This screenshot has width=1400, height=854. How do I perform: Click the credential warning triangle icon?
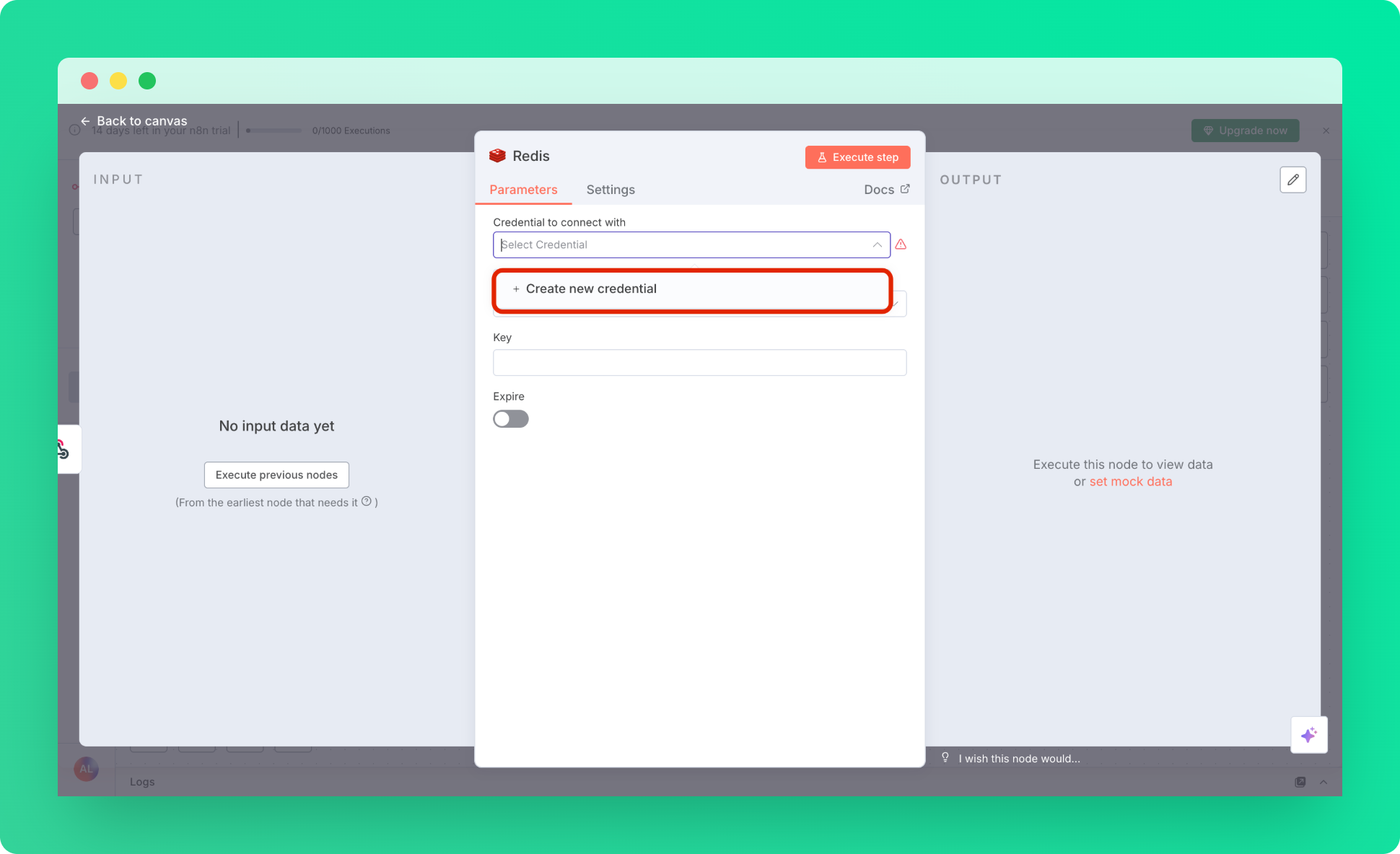click(901, 245)
